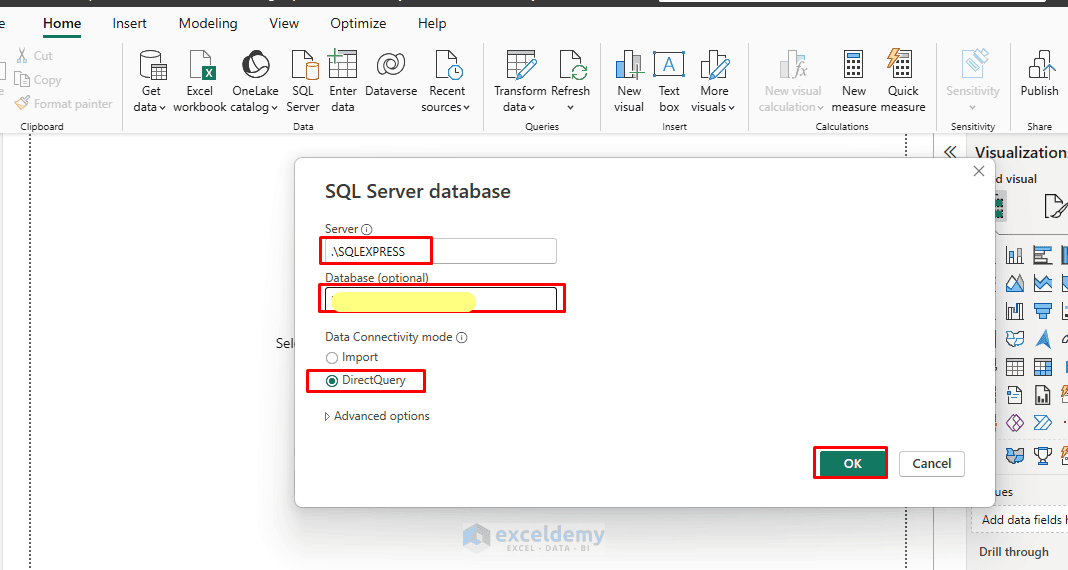Screen dimensions: 1068x570
Task: Click the Cut scissors icon
Action: 22,56
